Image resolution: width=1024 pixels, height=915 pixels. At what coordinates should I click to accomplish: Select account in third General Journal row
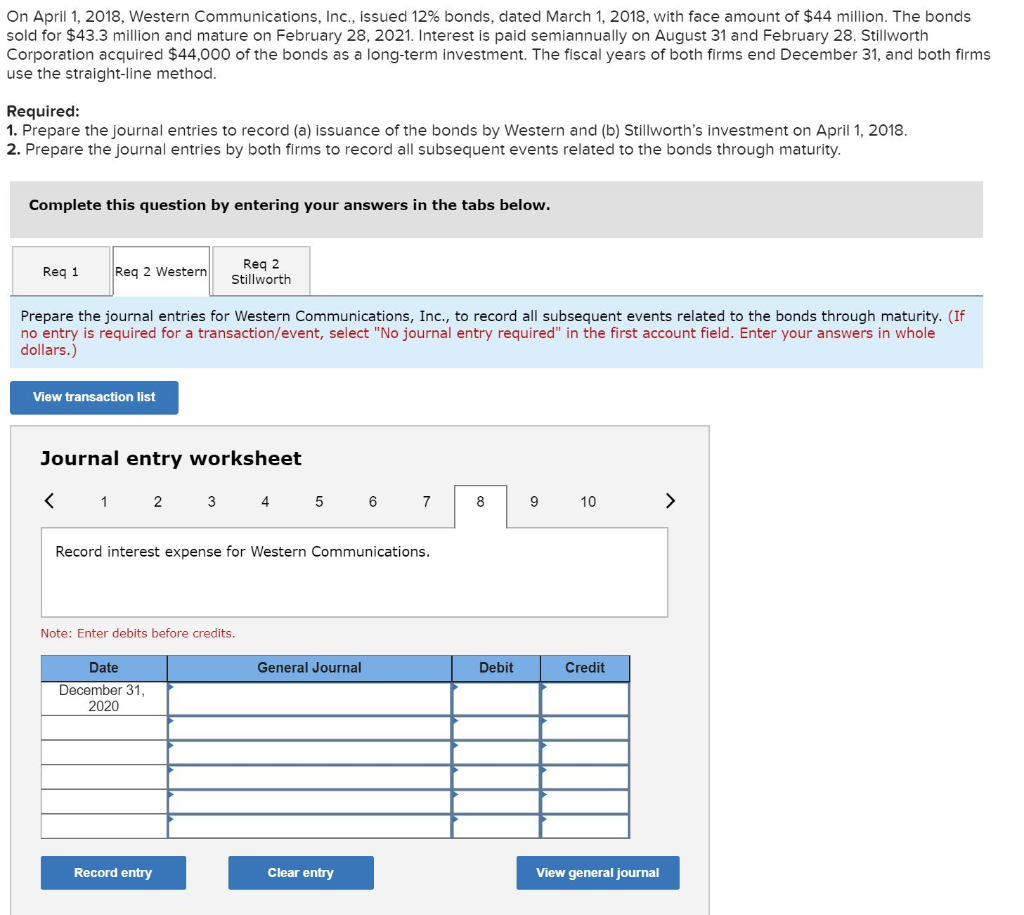310,752
